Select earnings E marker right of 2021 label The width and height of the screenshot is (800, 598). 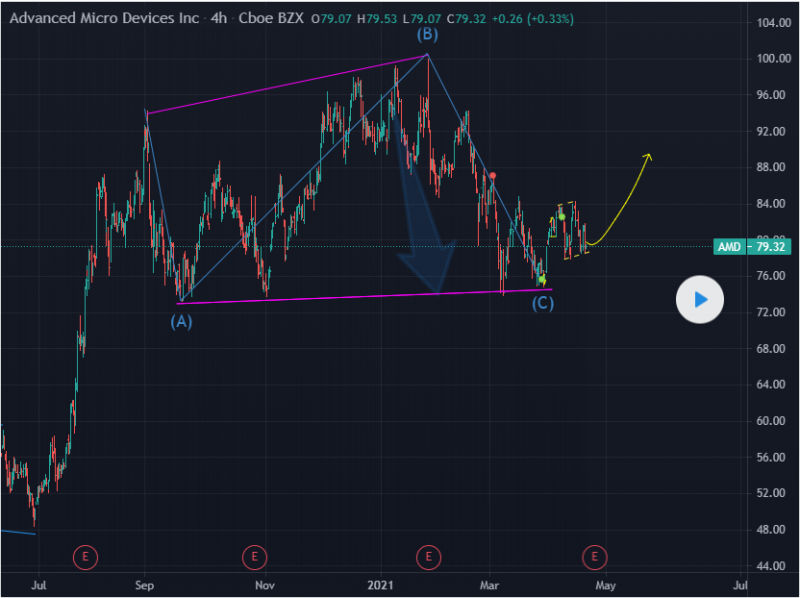(428, 556)
